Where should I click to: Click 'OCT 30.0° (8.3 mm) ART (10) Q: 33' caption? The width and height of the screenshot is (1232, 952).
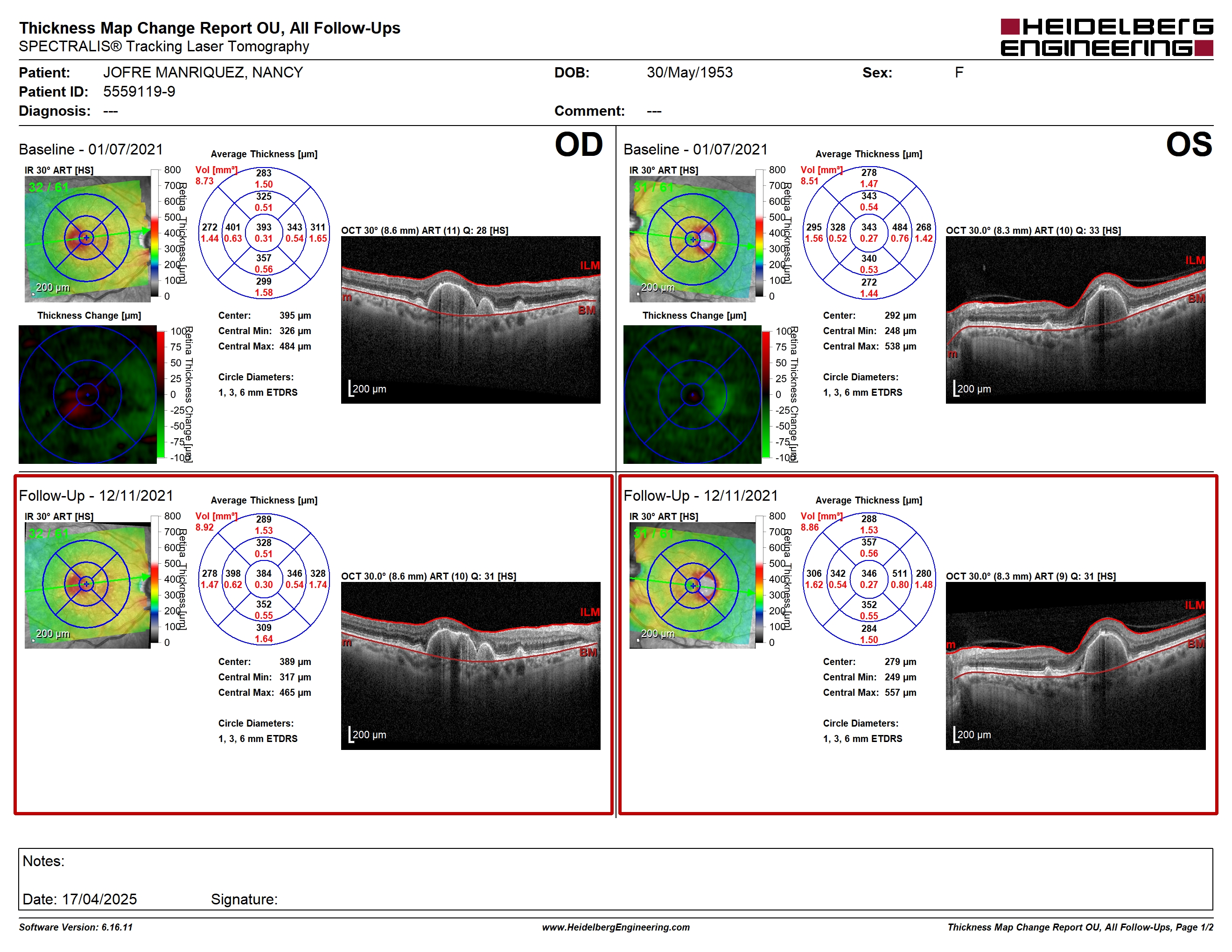1034,231
